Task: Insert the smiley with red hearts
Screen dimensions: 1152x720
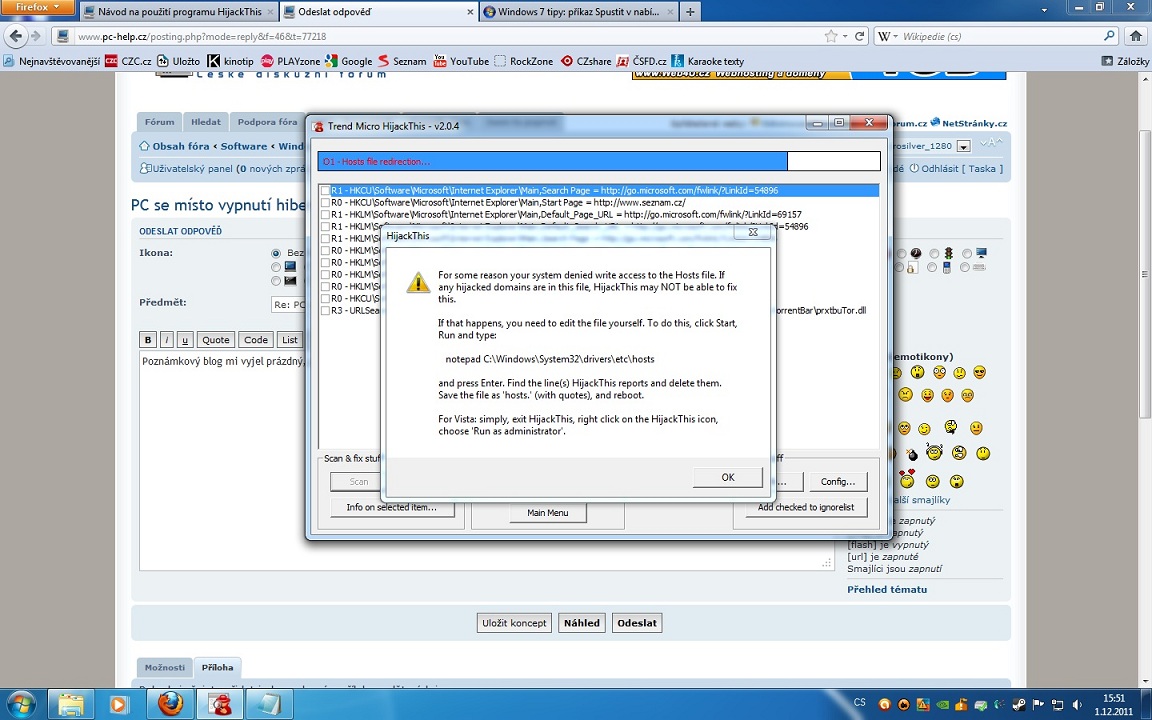Action: (x=907, y=479)
